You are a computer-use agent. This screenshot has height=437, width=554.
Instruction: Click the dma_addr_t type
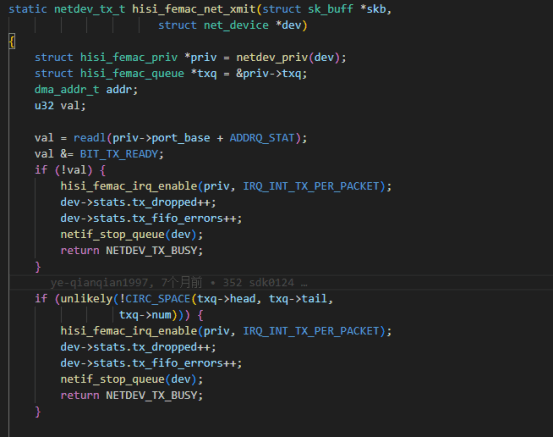click(x=67, y=90)
